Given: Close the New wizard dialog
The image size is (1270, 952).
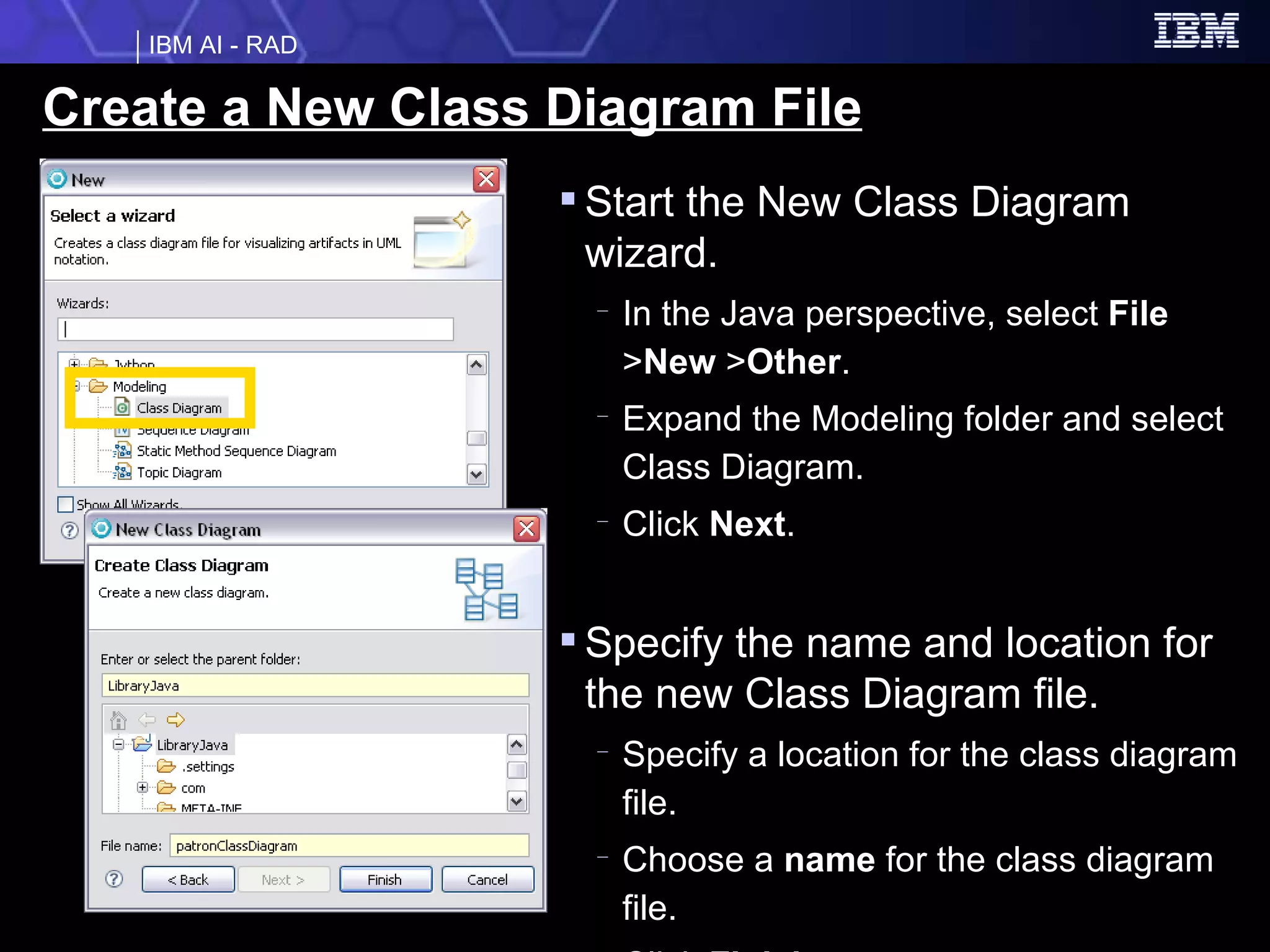Looking at the screenshot, I should [x=486, y=179].
